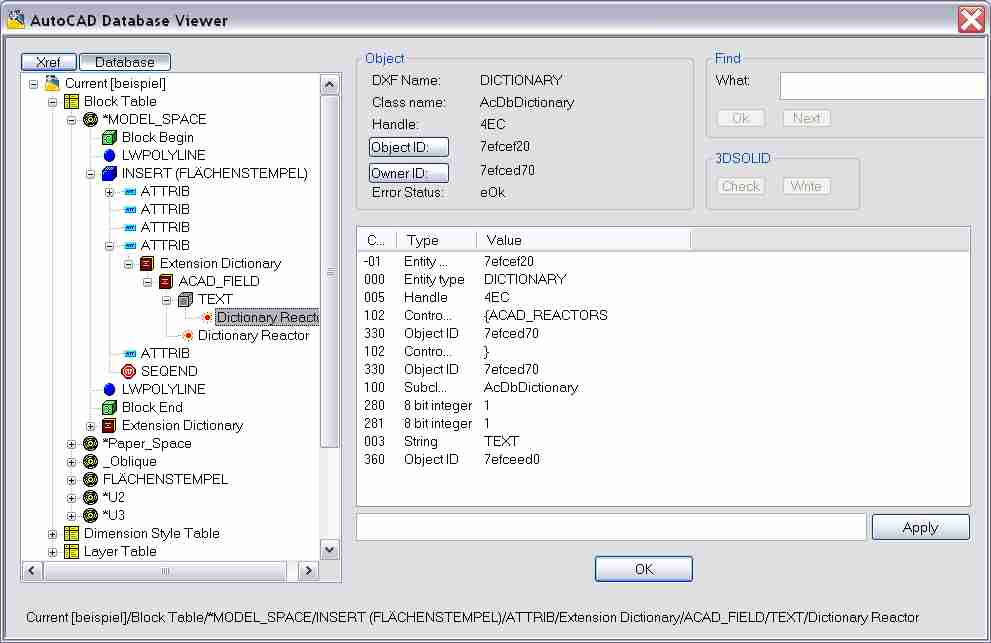Screen dimensions: 991x643
Task: Click the AutoCAD Database Viewer title icon
Action: click(16, 20)
